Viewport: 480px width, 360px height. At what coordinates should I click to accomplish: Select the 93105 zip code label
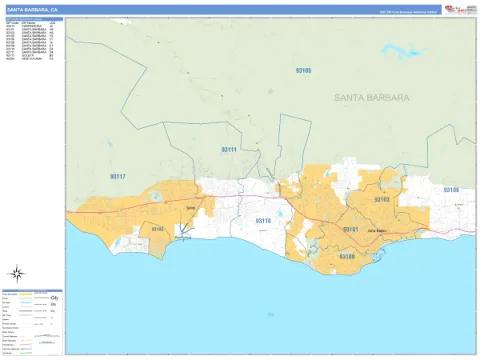(x=303, y=71)
